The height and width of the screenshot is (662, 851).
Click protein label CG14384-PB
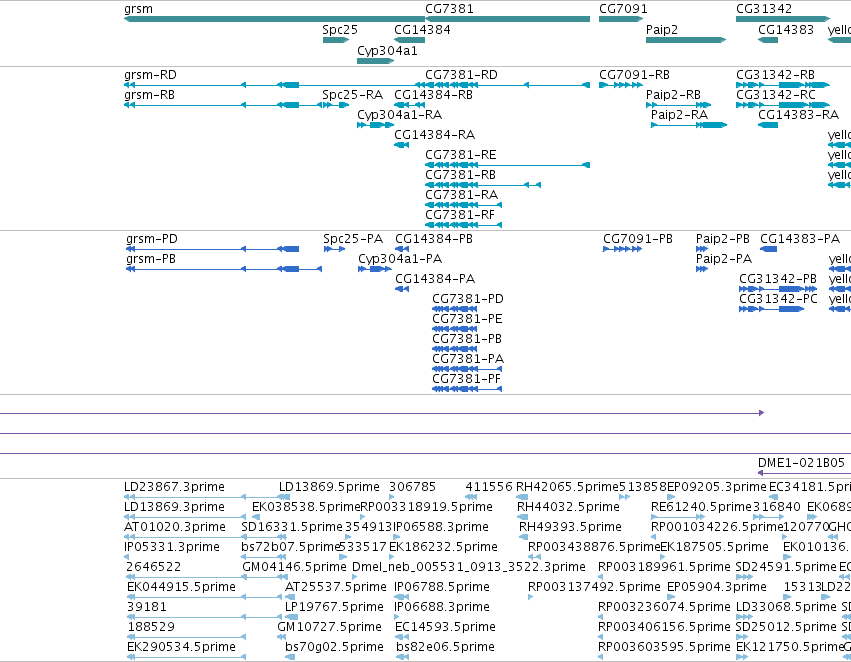[434, 239]
